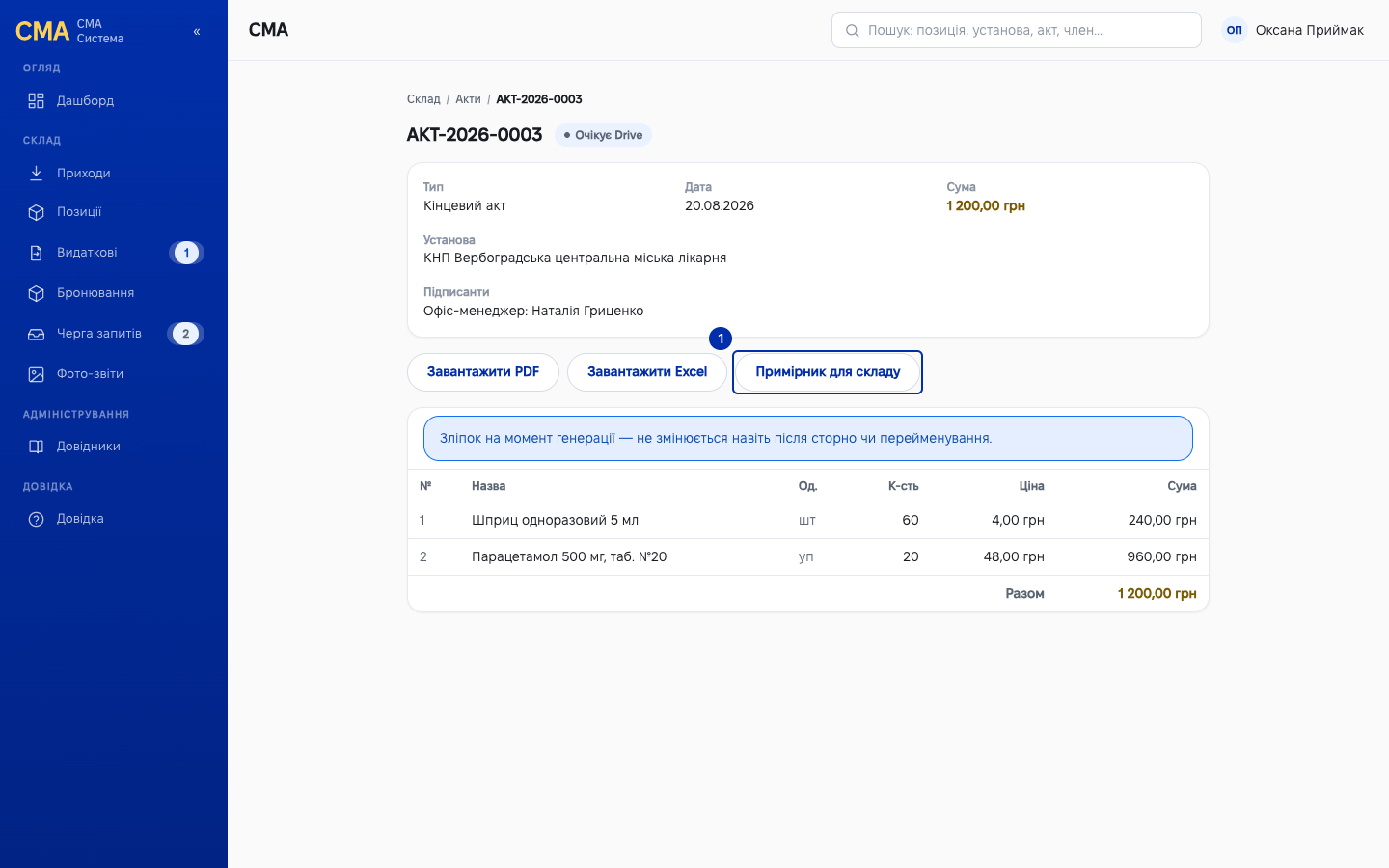Open the Оксана Приймак user menu
Viewport: 1389px width, 868px height.
(x=1293, y=30)
